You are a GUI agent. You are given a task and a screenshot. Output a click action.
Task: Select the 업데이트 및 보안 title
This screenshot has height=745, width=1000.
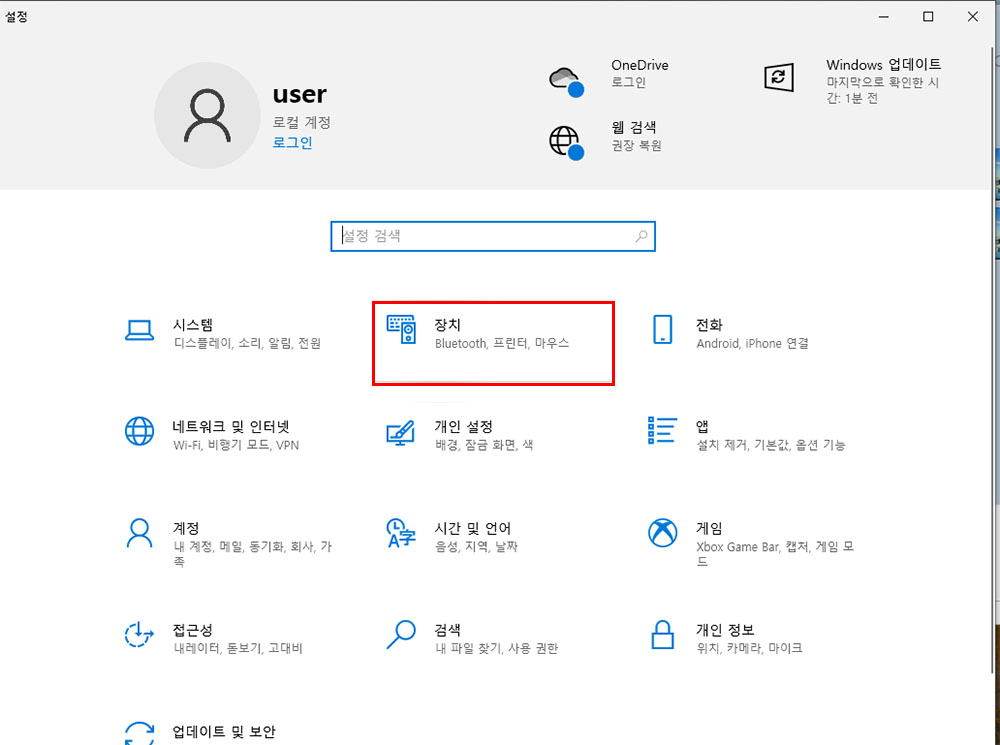click(x=224, y=732)
